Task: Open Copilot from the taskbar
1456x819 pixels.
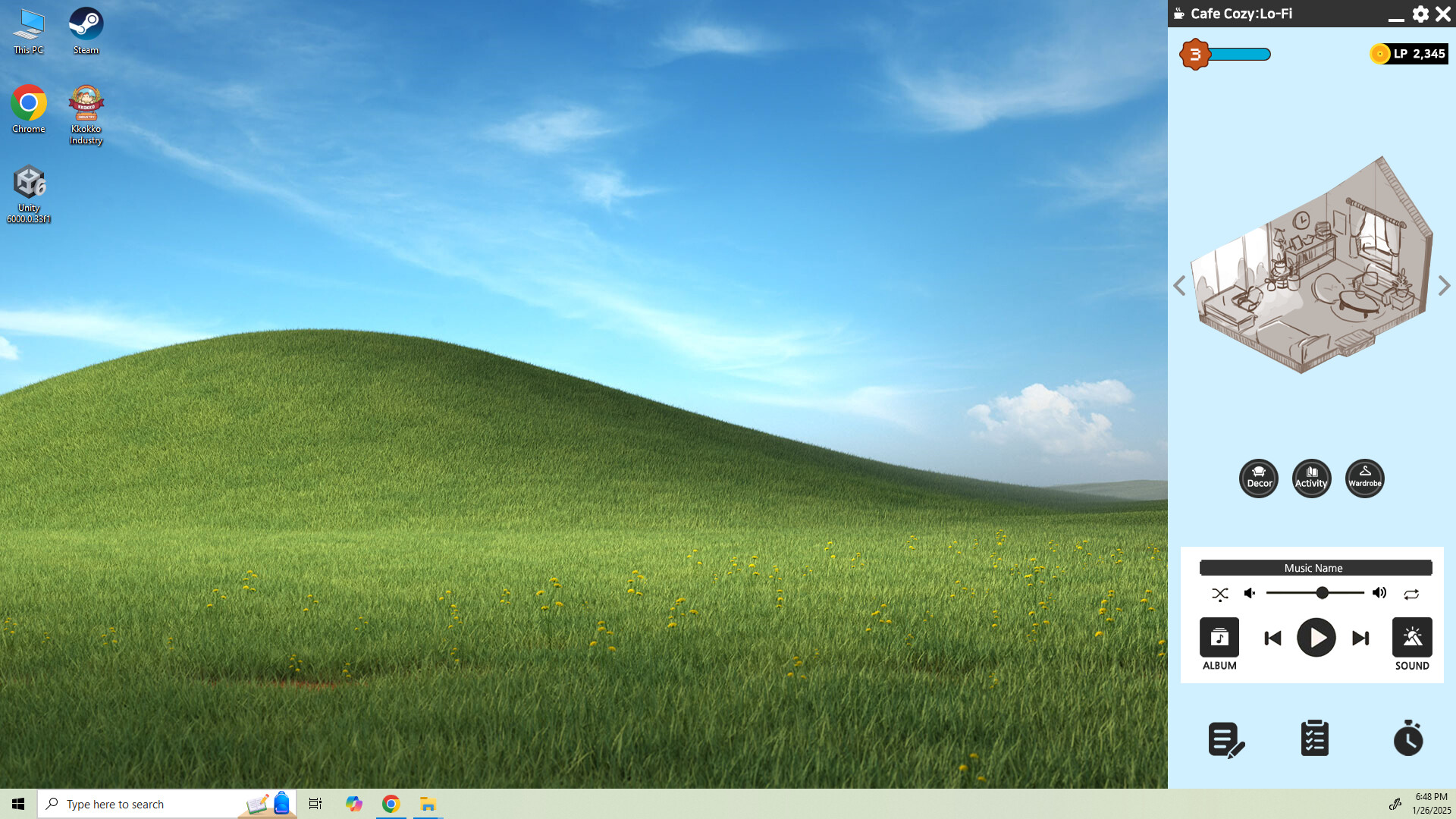Action: click(x=354, y=804)
